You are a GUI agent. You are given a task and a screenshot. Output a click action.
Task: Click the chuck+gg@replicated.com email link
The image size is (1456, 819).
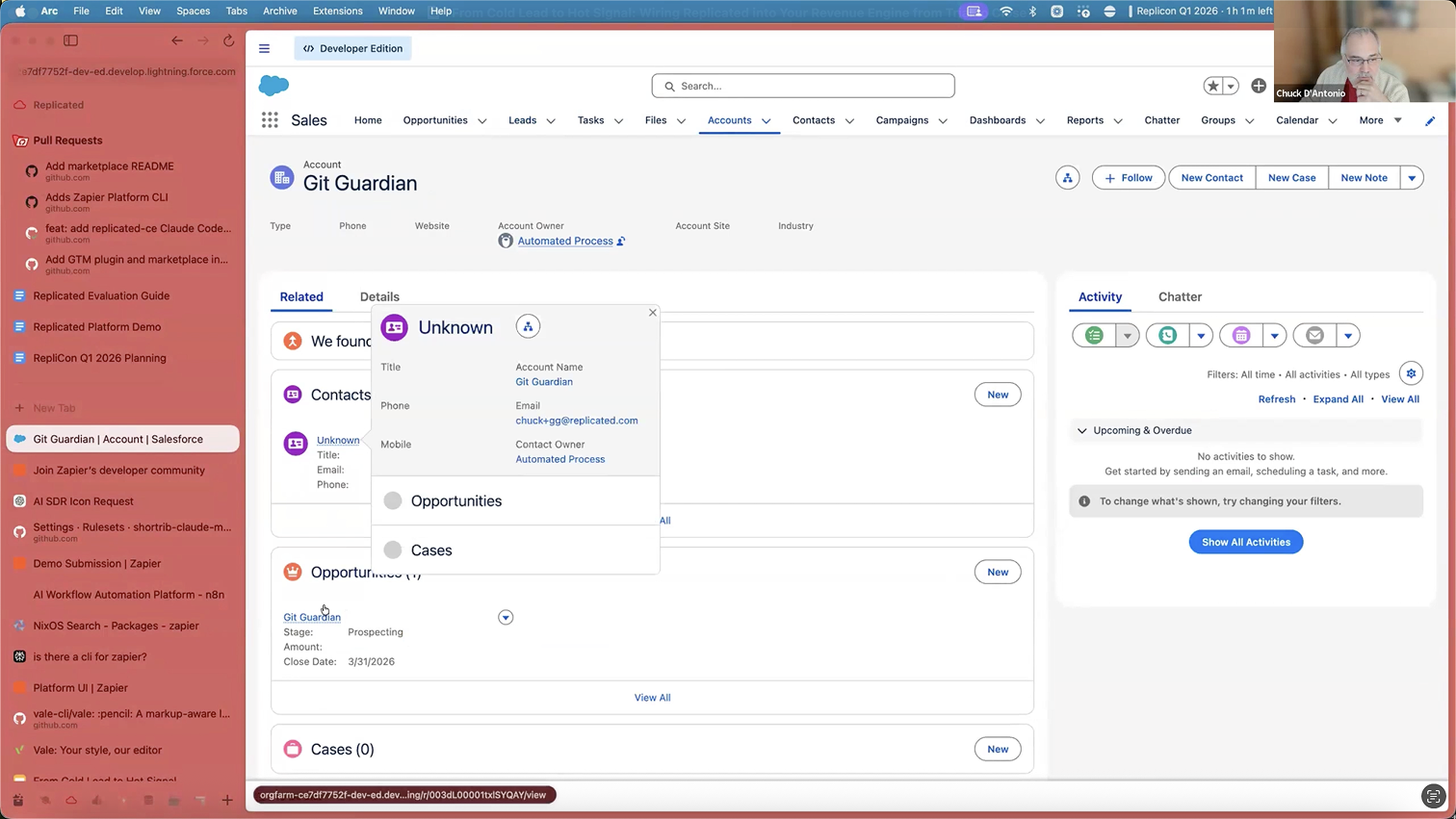click(x=577, y=421)
